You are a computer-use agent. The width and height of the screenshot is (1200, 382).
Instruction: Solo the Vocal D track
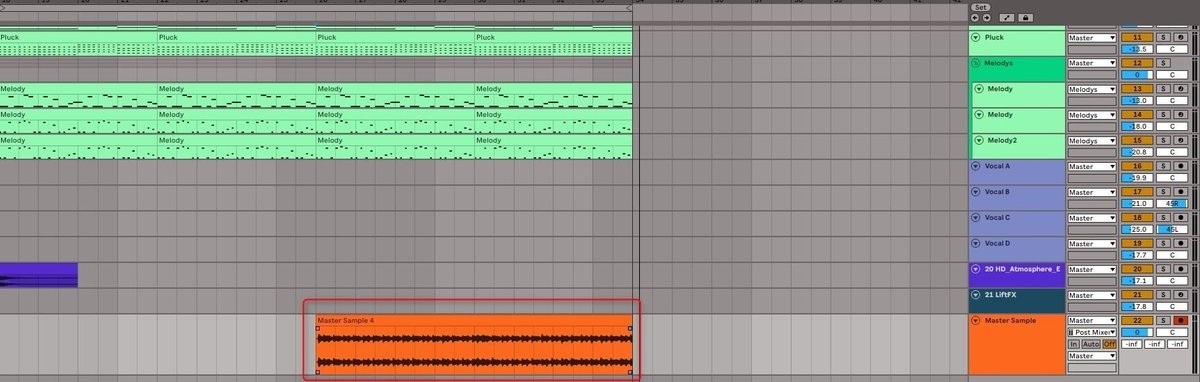click(1163, 243)
